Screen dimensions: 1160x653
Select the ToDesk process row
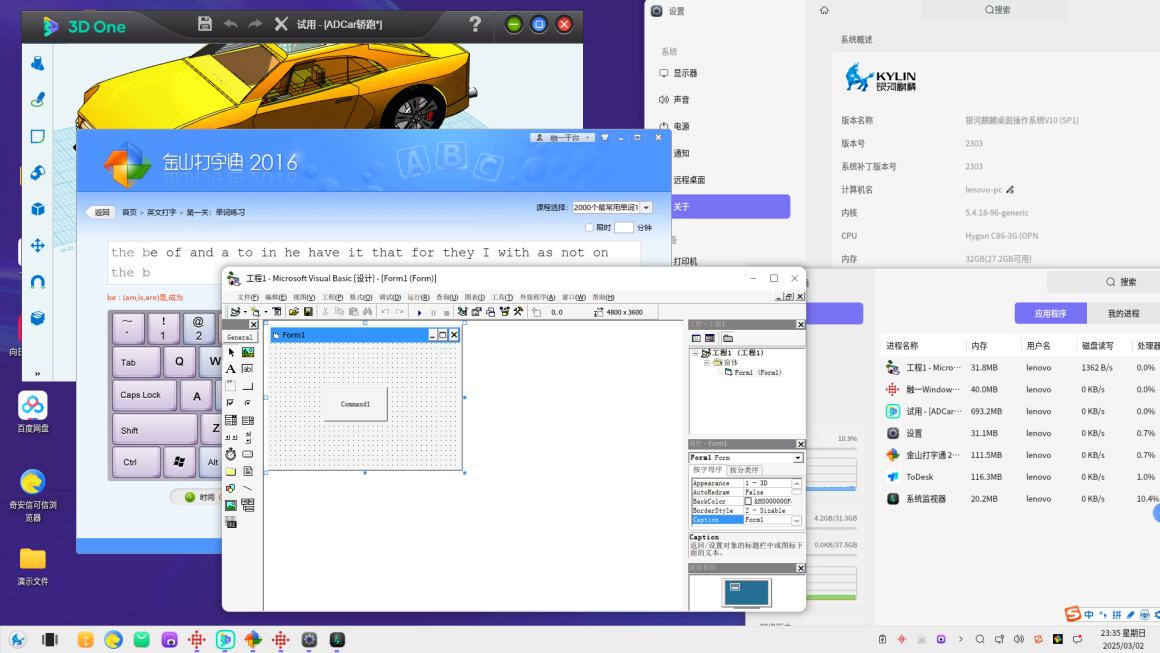[x=1021, y=477]
